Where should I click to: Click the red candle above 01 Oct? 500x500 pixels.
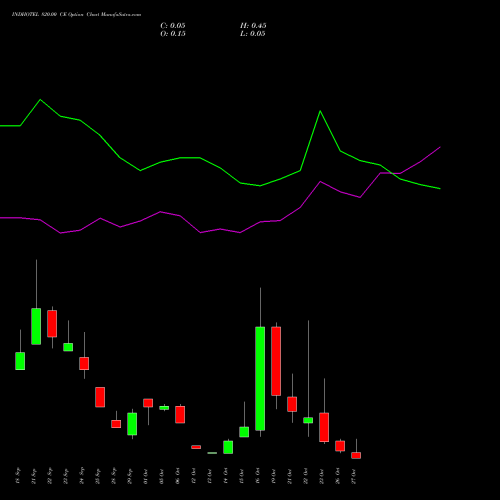(x=148, y=403)
